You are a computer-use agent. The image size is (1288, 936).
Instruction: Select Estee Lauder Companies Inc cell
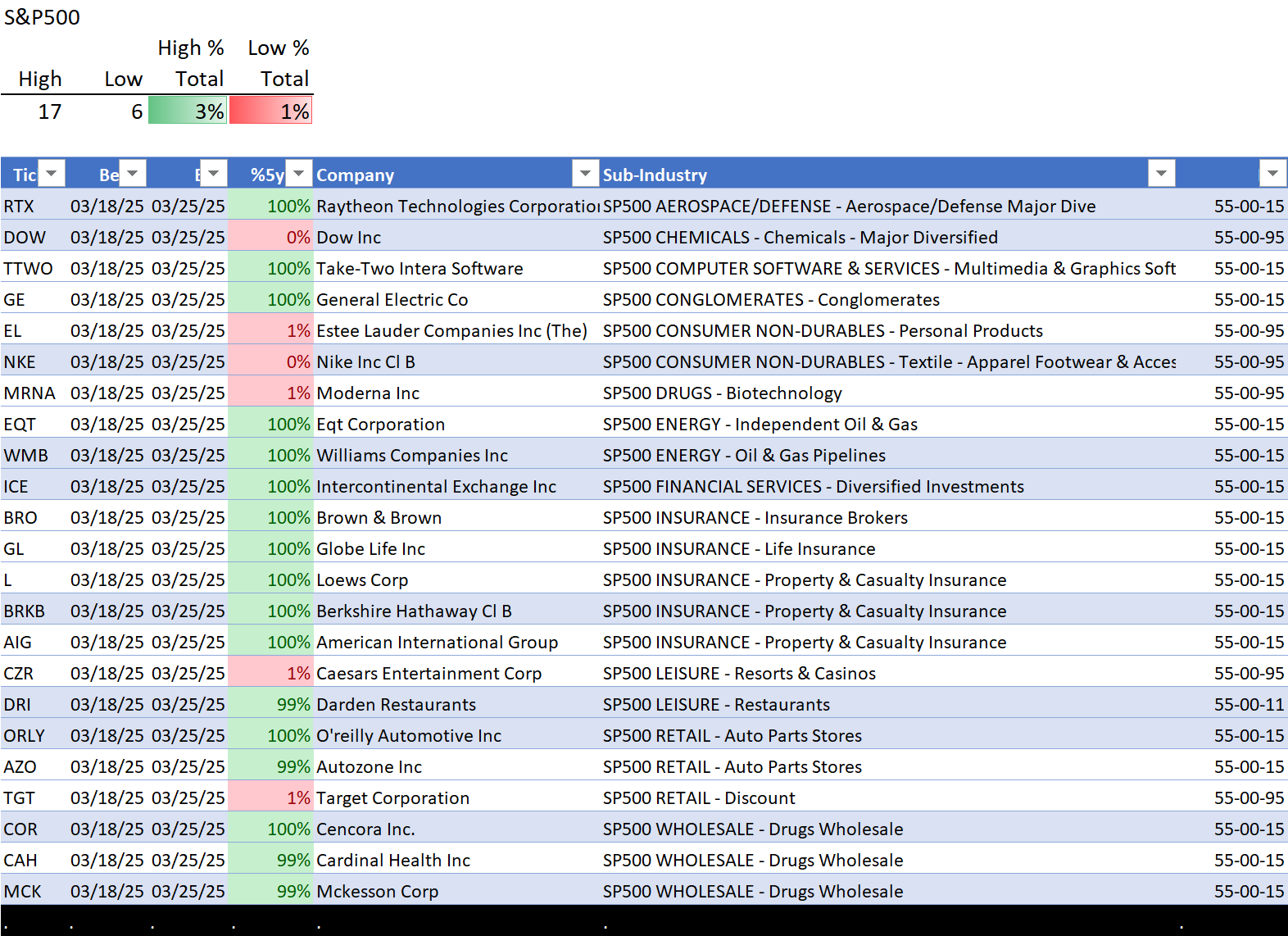coord(456,330)
